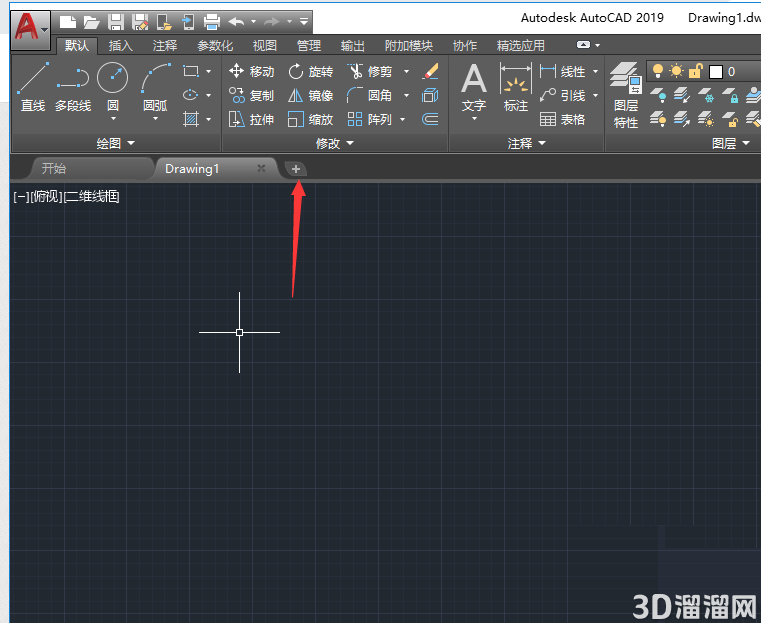Toggle layer on/off lightbulb icon

658,72
